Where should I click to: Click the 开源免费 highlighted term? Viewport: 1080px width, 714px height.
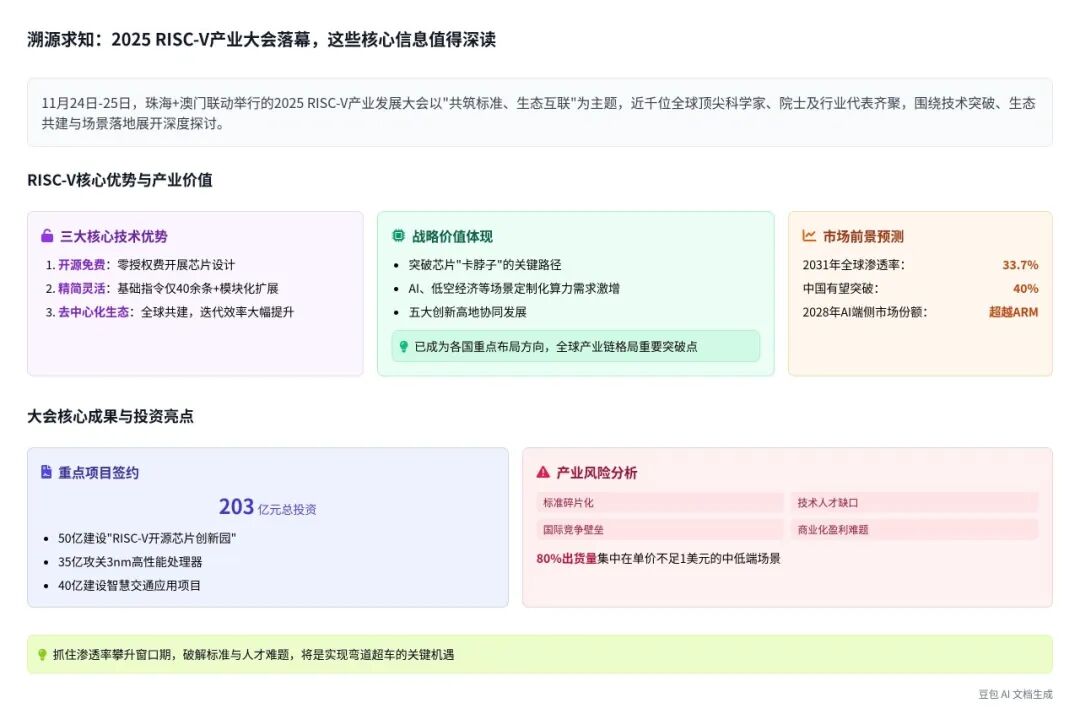click(x=81, y=265)
